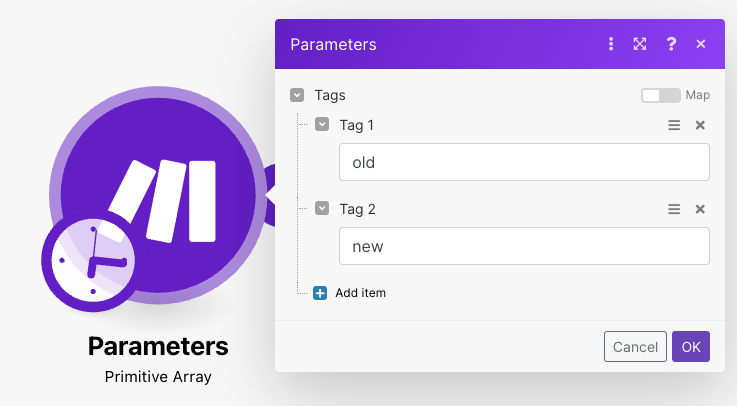Viewport: 737px width, 406px height.
Task: Remove Tag 1 using its X icon
Action: [700, 125]
